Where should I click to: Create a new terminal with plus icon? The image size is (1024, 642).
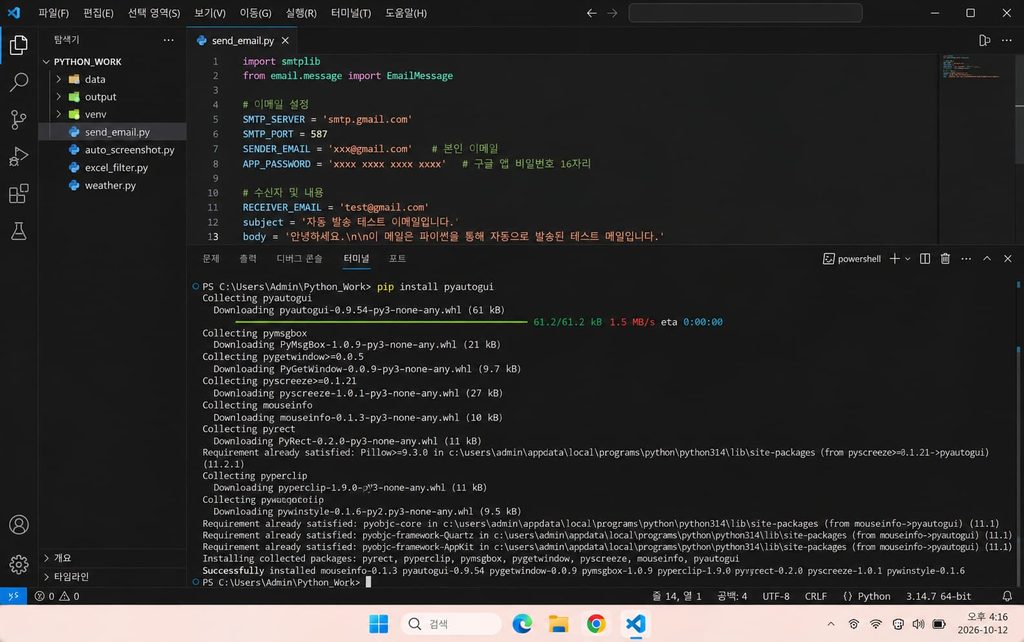point(894,259)
